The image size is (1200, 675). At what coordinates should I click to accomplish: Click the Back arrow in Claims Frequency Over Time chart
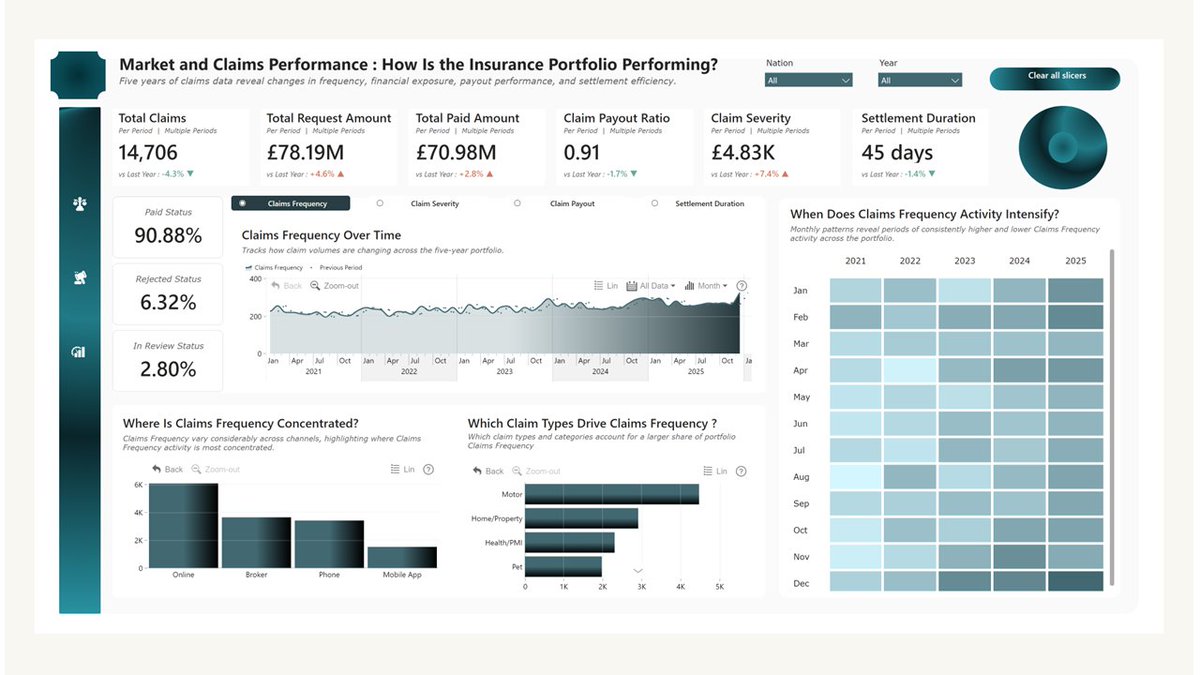point(287,286)
